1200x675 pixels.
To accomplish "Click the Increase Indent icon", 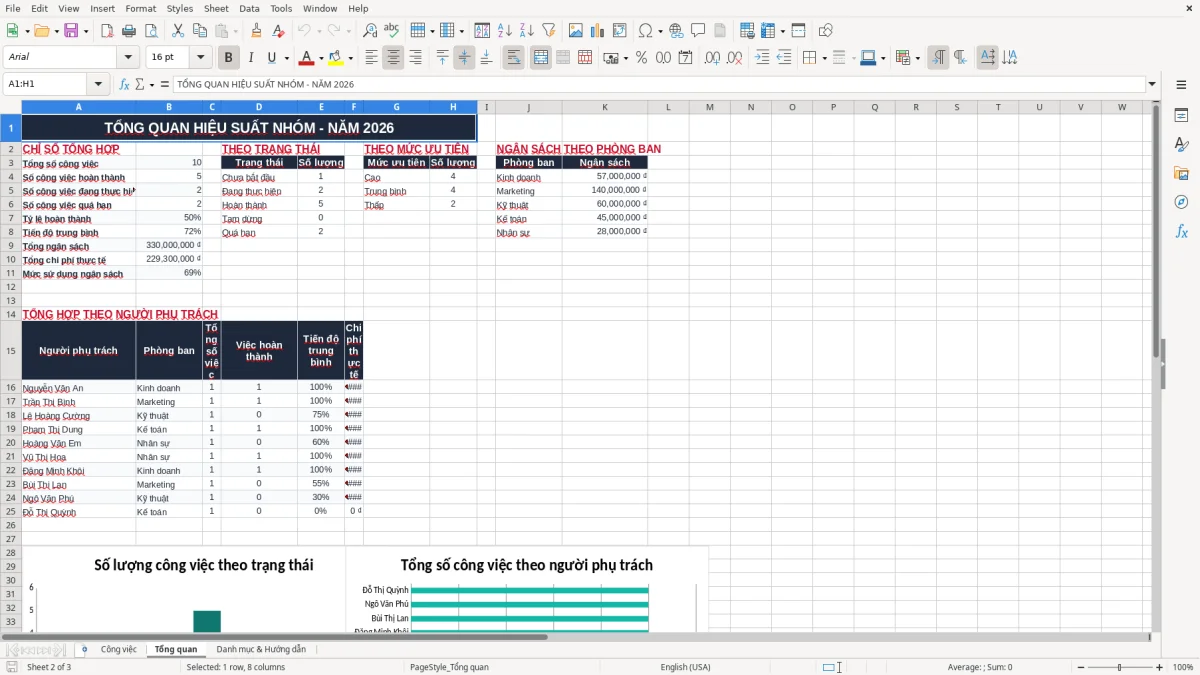I will coord(763,58).
